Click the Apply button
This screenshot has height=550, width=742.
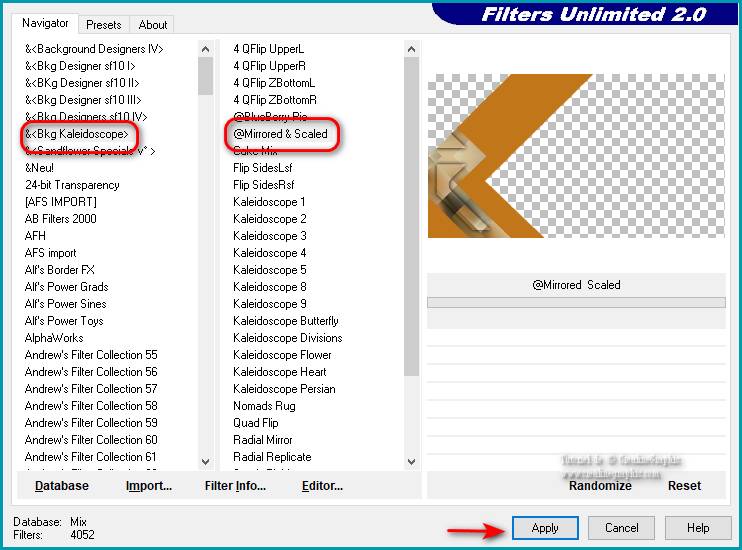[545, 528]
